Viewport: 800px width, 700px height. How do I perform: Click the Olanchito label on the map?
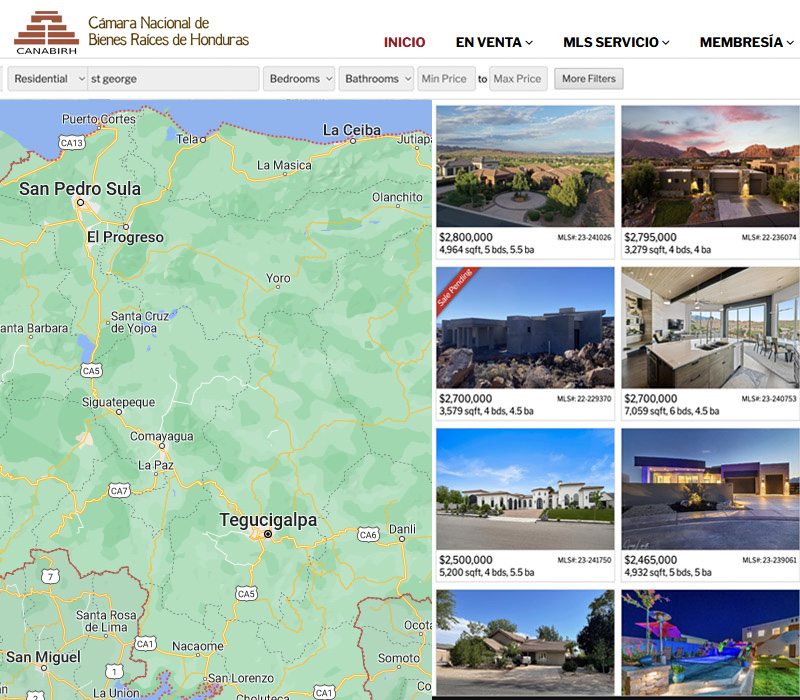pyautogui.click(x=397, y=197)
